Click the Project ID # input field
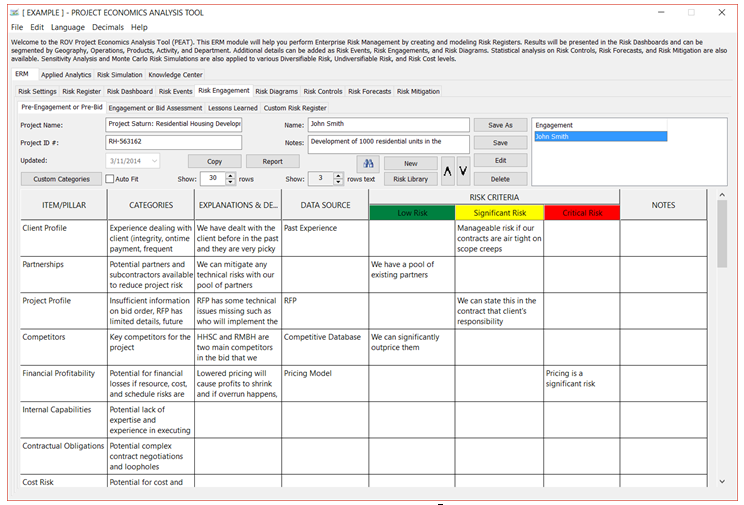744x505 pixels. pyautogui.click(x=174, y=142)
